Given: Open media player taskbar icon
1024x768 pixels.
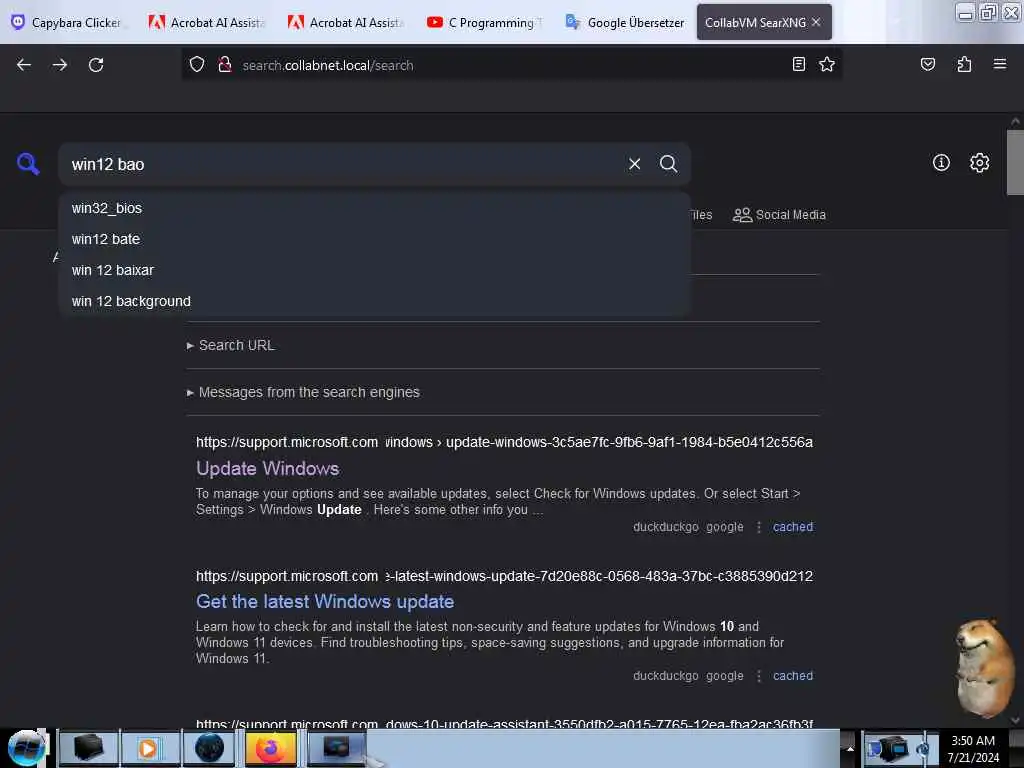Looking at the screenshot, I should coord(148,748).
